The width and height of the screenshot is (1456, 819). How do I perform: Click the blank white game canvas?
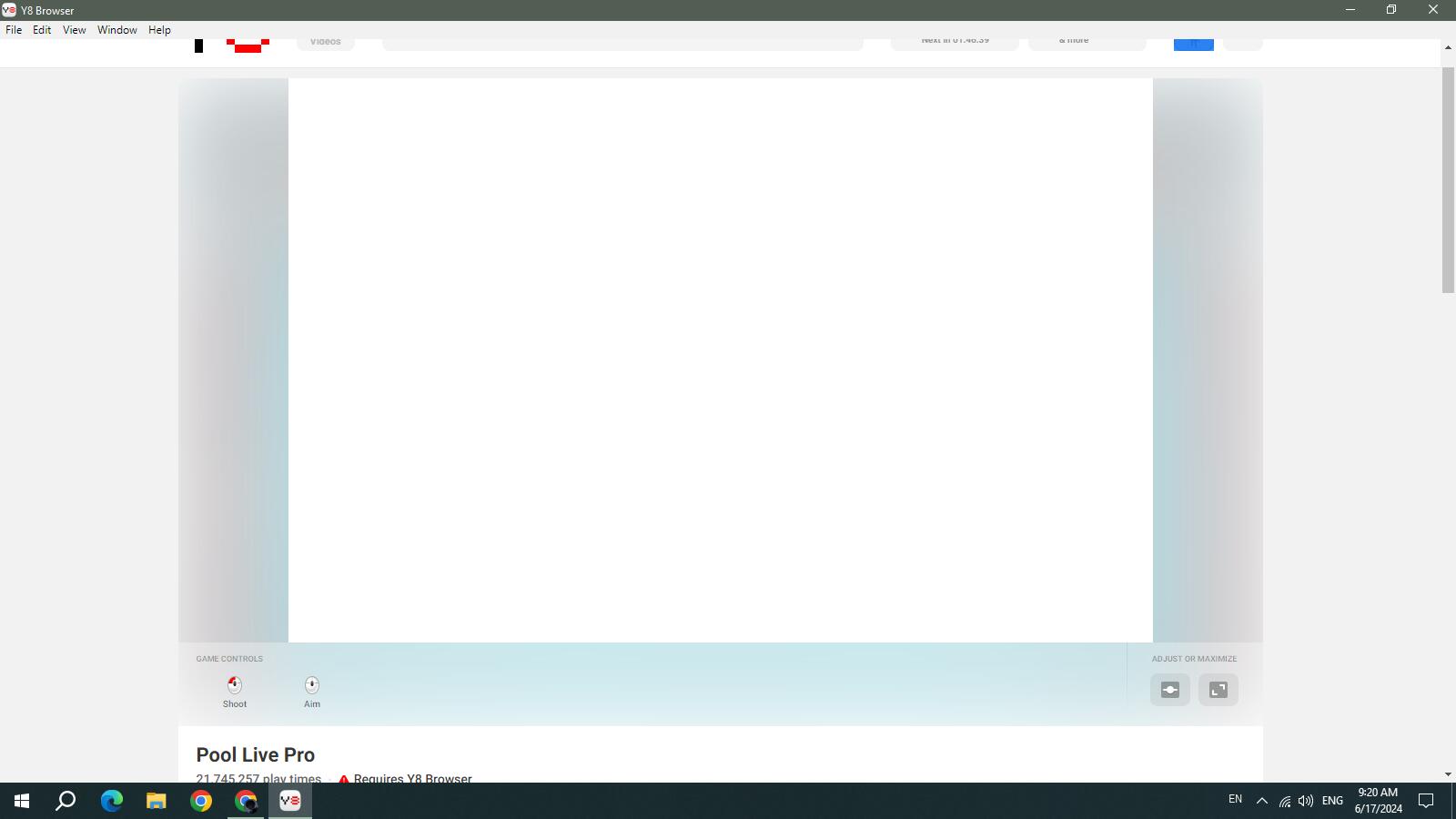(x=720, y=359)
